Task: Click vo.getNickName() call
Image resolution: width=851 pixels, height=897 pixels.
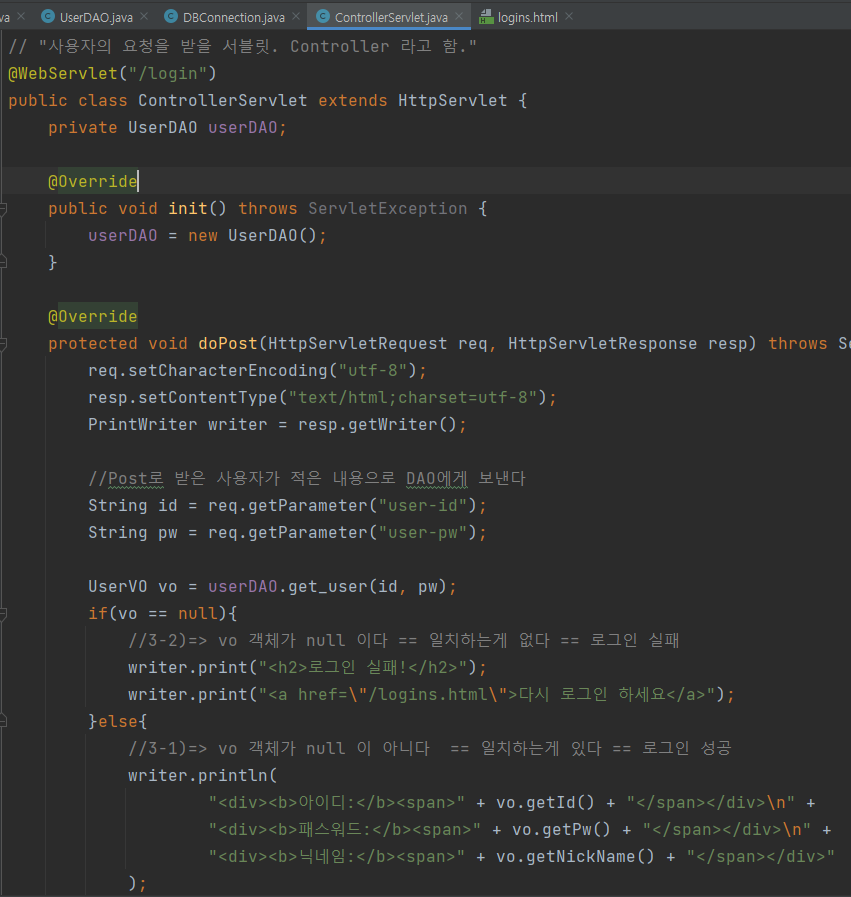Action: (575, 856)
